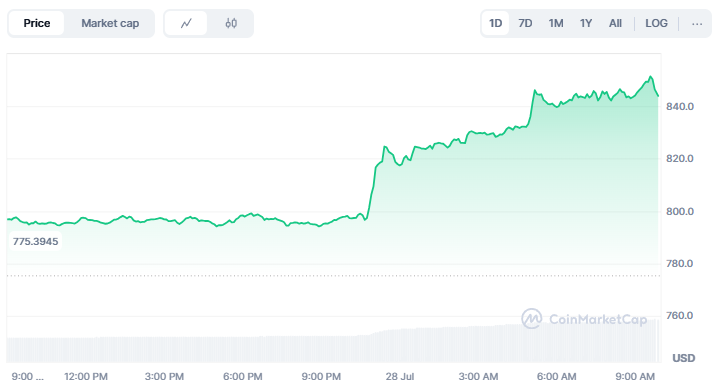The image size is (716, 392).
Task: Select the 1Y time range
Action: point(586,23)
